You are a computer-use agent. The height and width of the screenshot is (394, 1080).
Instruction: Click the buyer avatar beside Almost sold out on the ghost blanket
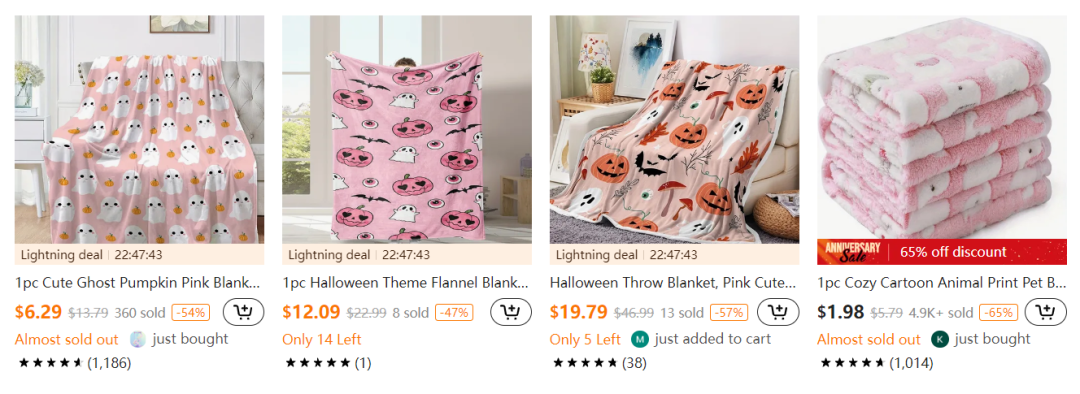click(x=138, y=339)
